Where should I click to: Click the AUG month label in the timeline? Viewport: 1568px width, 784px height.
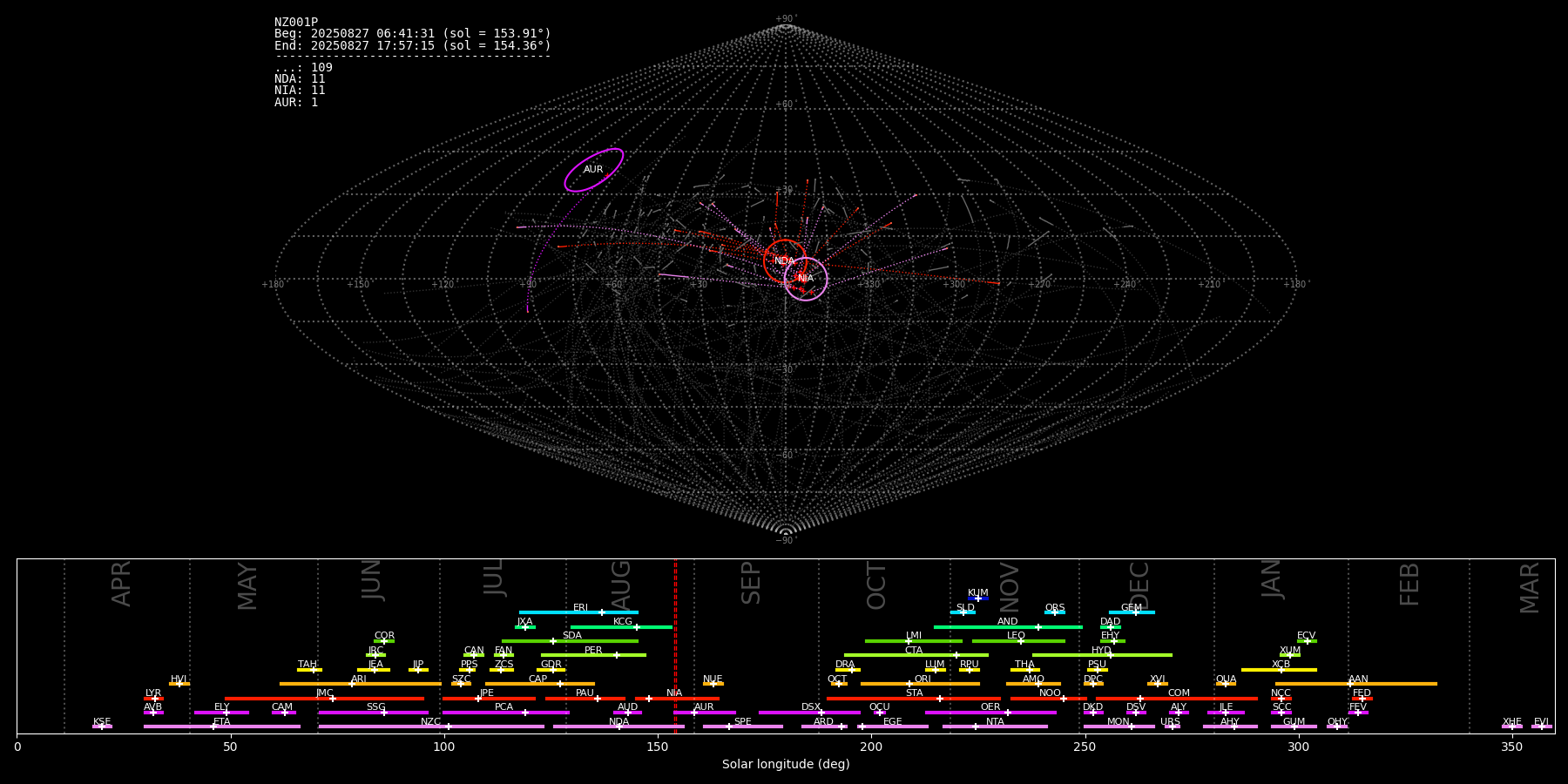621,583
